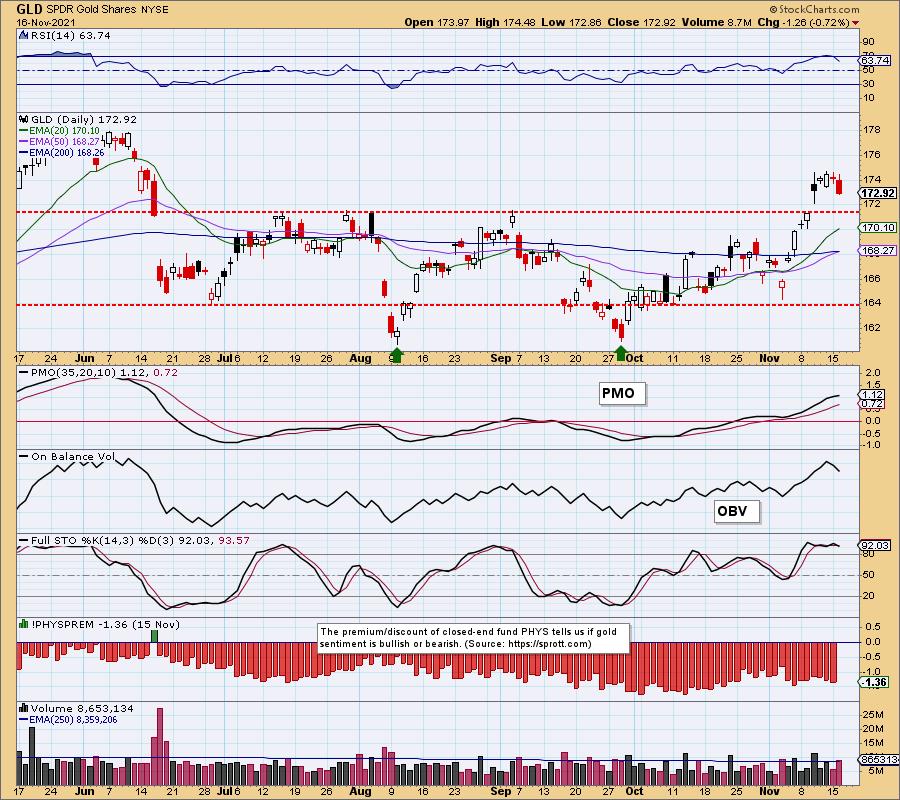
Task: Click the PMO signal 0.72 tag on right axis
Action: click(872, 404)
